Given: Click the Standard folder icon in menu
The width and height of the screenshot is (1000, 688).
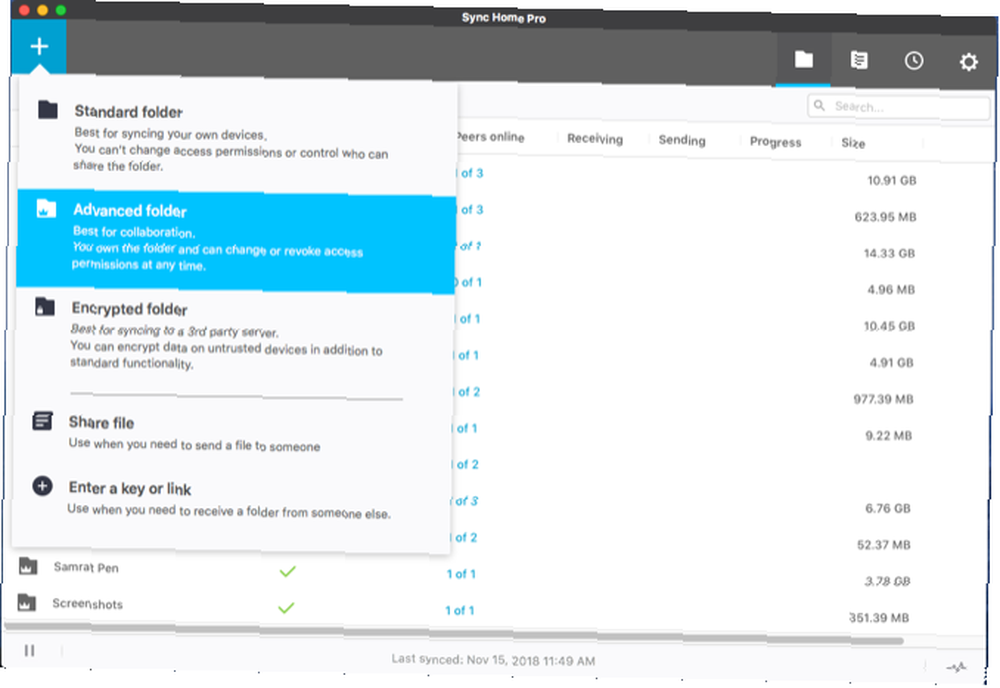Looking at the screenshot, I should (x=48, y=110).
